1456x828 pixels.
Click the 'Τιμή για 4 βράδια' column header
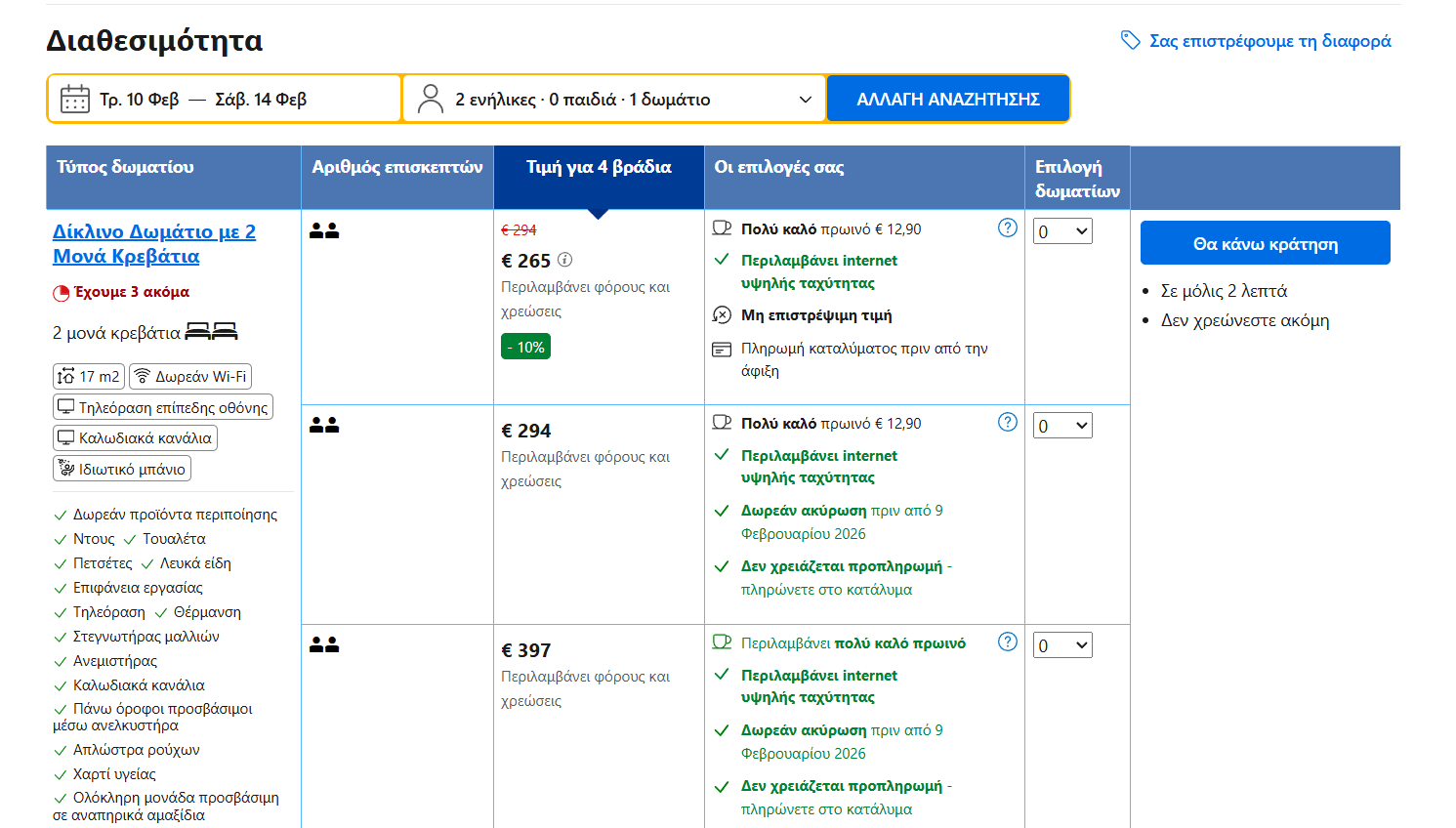599,167
